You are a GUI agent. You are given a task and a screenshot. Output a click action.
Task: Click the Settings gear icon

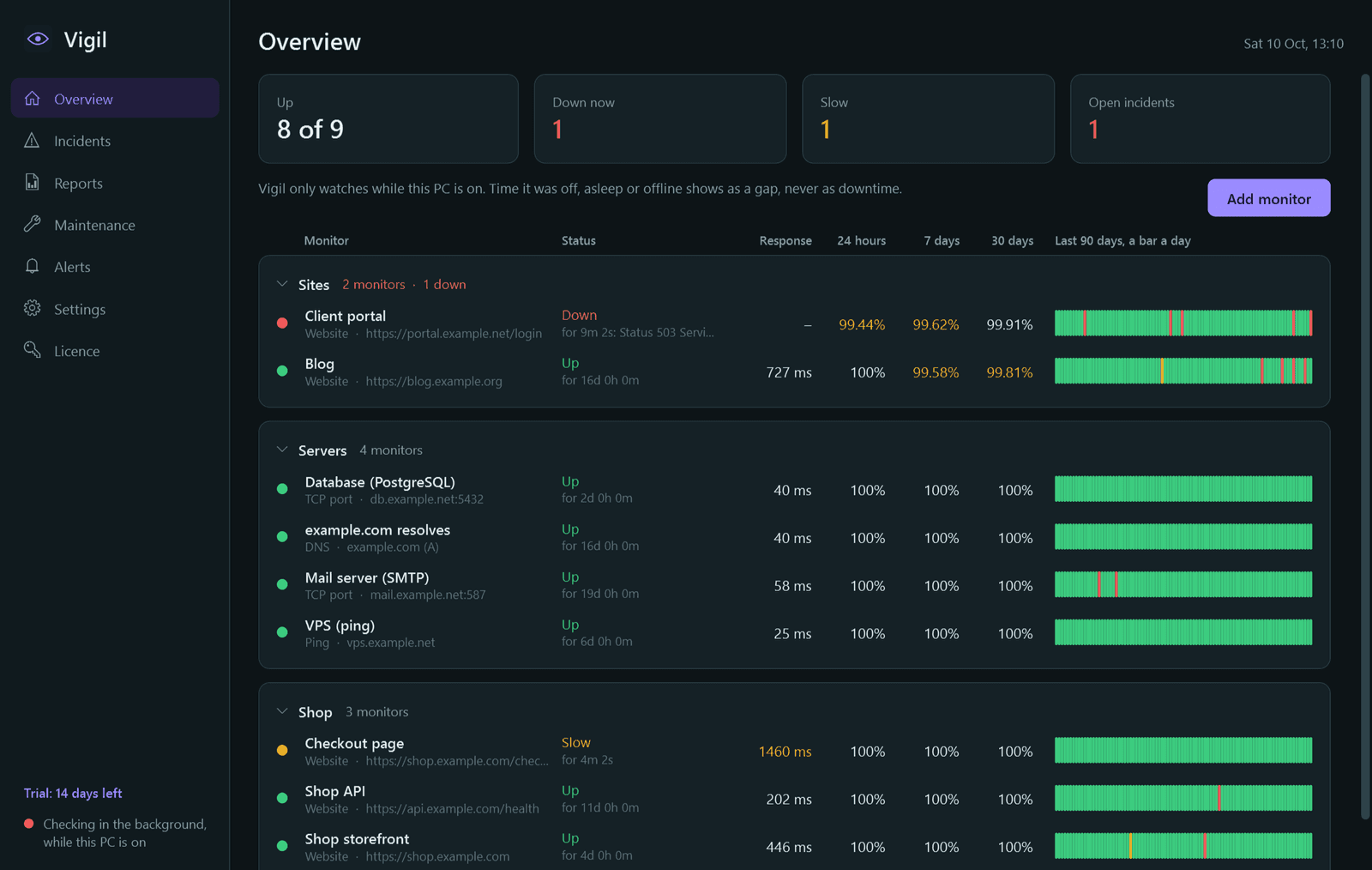coord(33,308)
